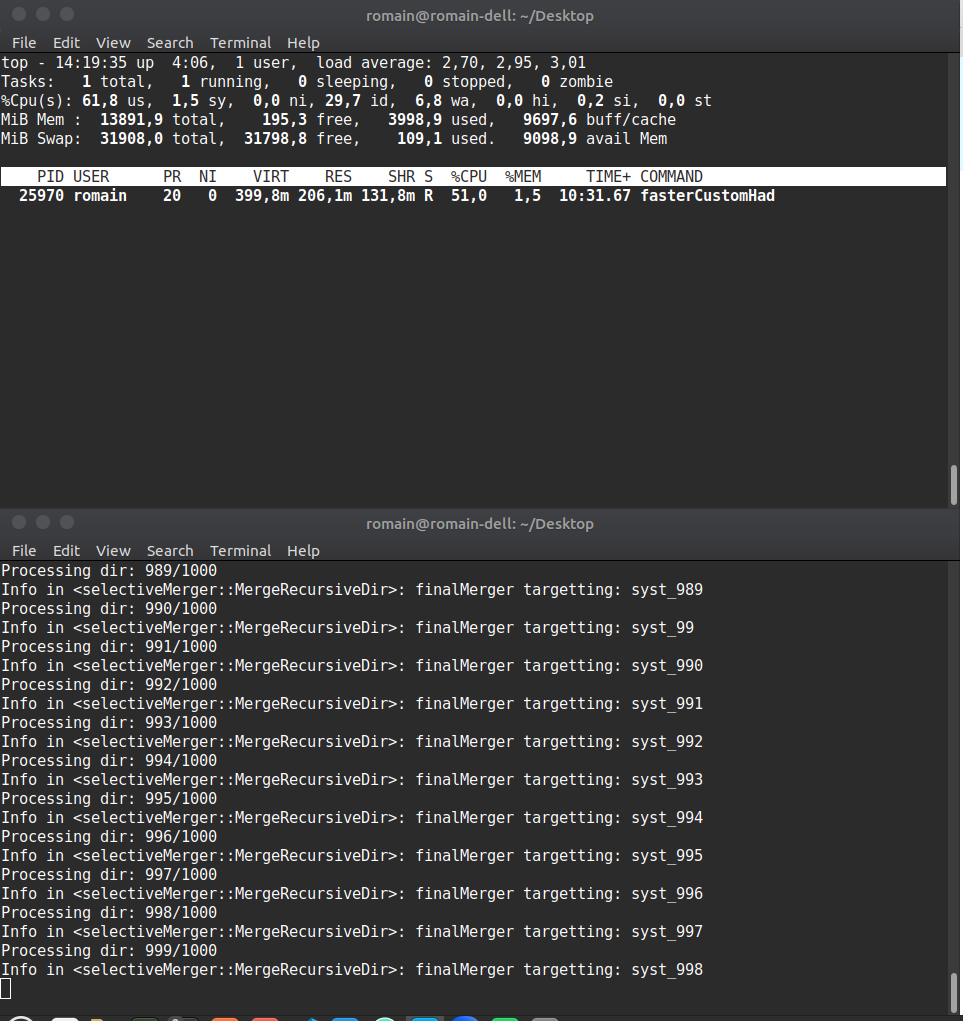Click the highlighted light-blue dock icon
Image resolution: width=963 pixels, height=1021 pixels.
tap(425, 1015)
